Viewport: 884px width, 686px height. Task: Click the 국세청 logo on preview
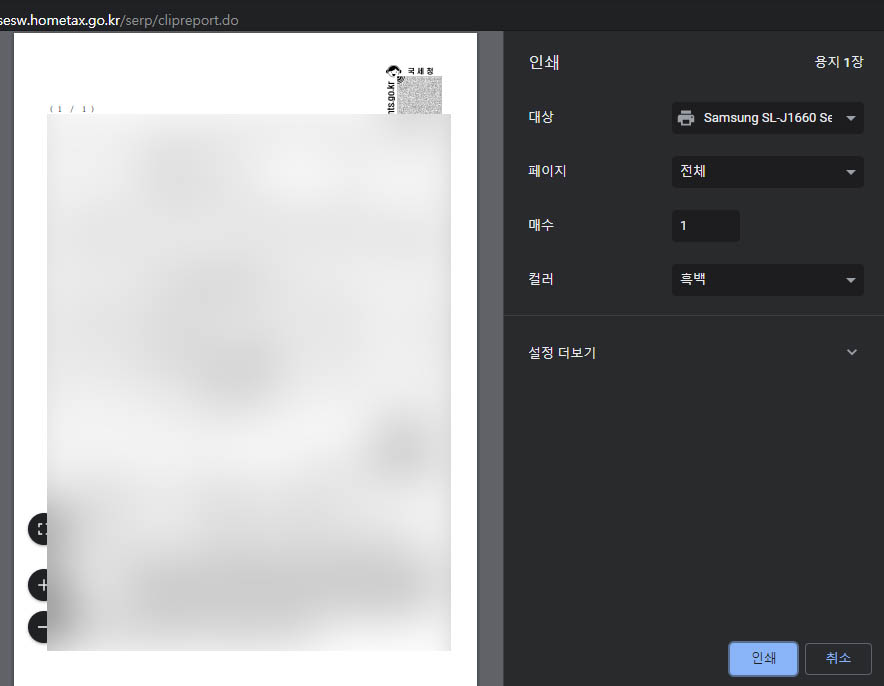(410, 71)
